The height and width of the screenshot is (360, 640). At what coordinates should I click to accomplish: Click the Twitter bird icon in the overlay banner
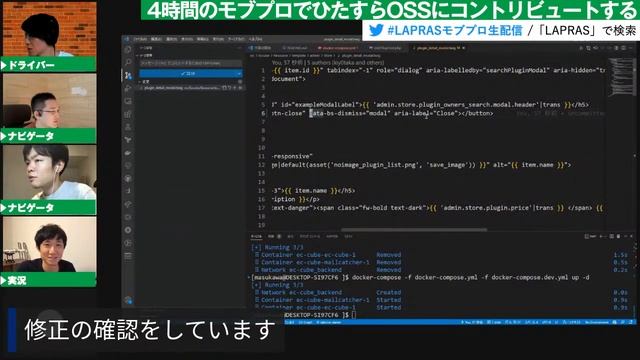click(376, 30)
